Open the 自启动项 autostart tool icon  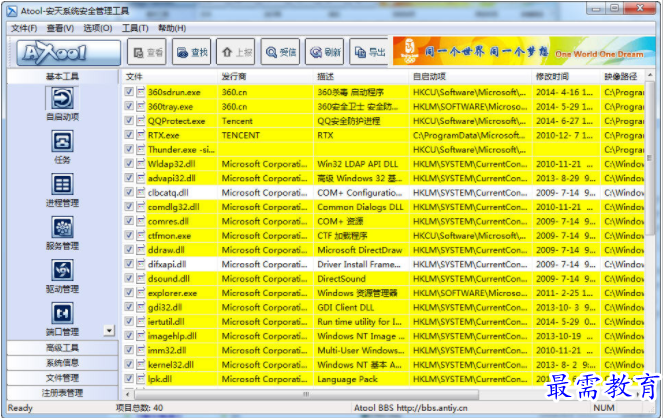pos(62,98)
